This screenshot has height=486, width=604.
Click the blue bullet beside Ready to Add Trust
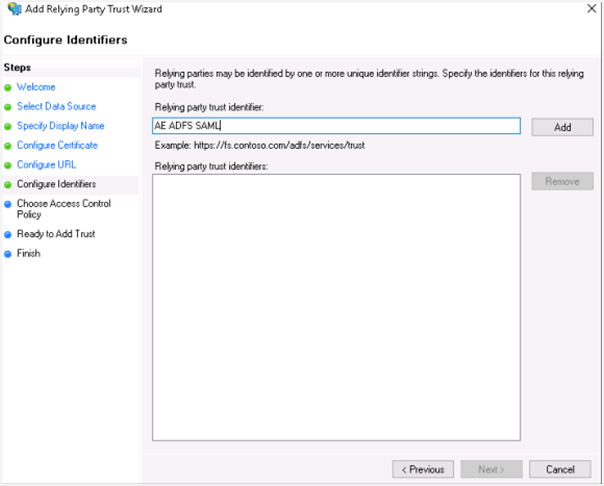click(x=8, y=235)
